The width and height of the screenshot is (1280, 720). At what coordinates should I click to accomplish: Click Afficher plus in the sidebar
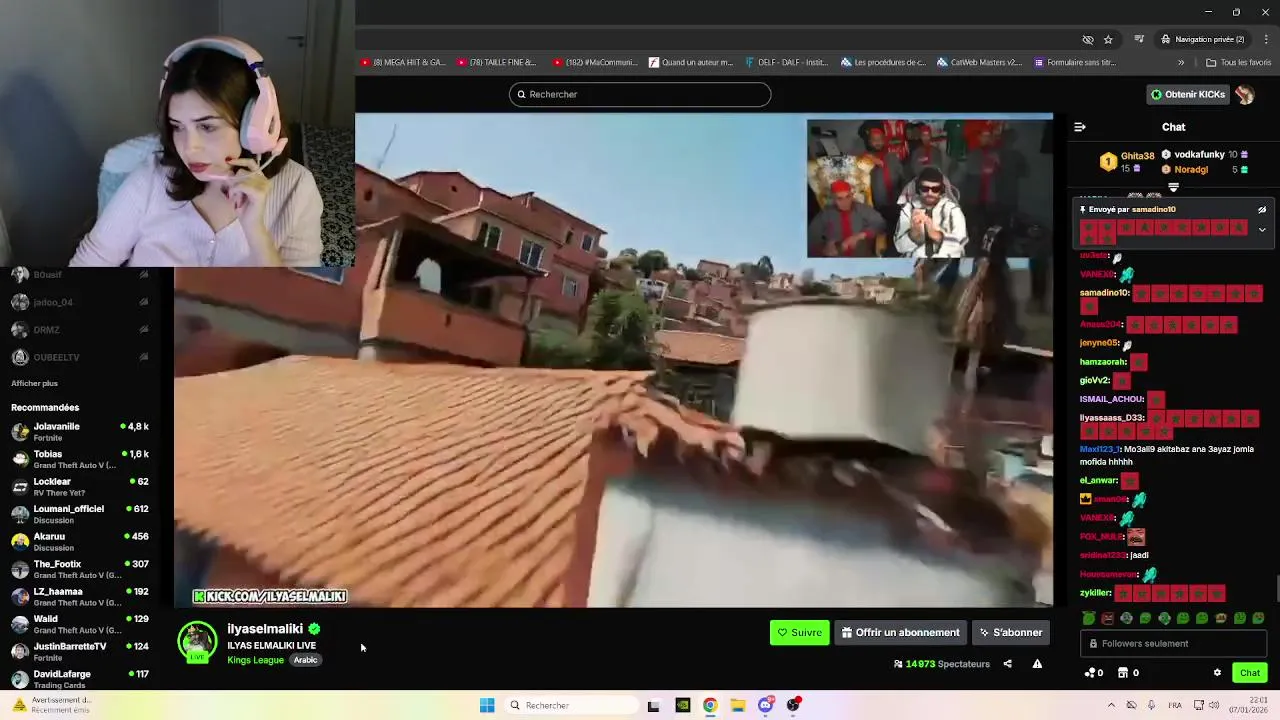pyautogui.click(x=34, y=383)
